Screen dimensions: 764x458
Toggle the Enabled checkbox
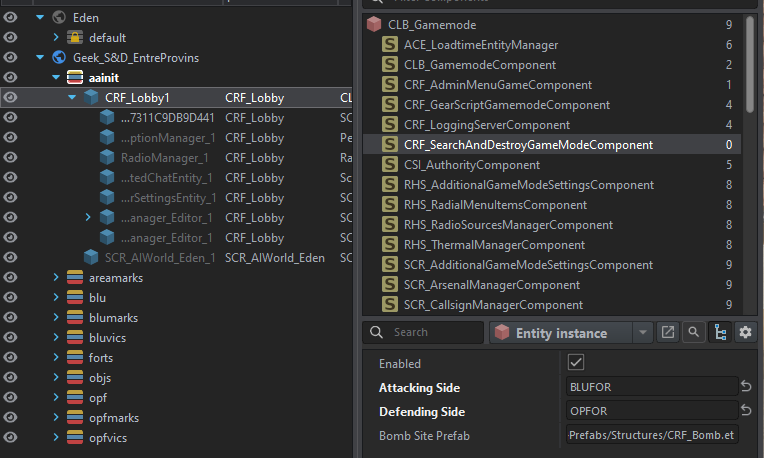click(575, 362)
